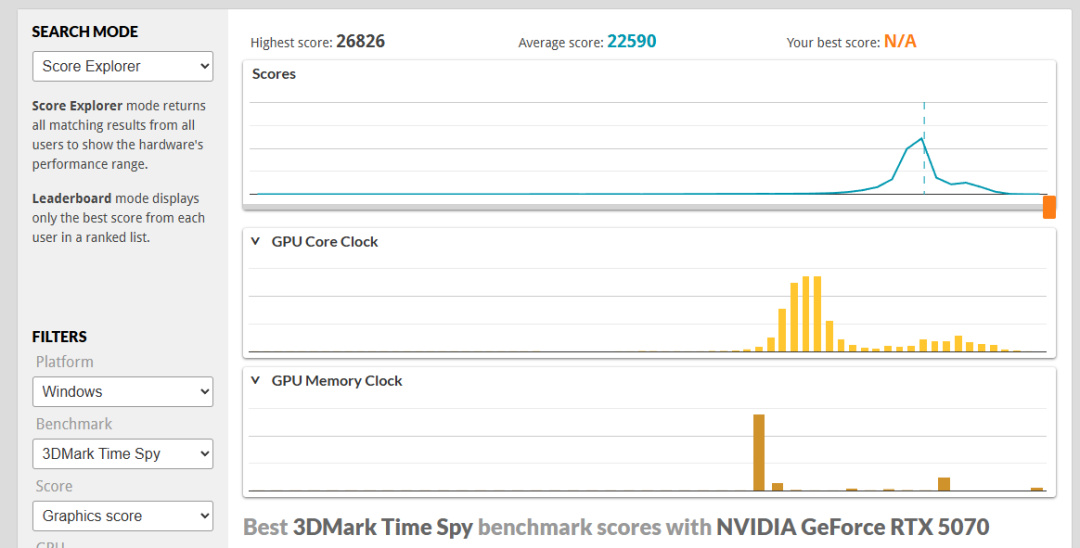Collapse the GPU Core Clock chevron
The image size is (1080, 548).
point(256,242)
